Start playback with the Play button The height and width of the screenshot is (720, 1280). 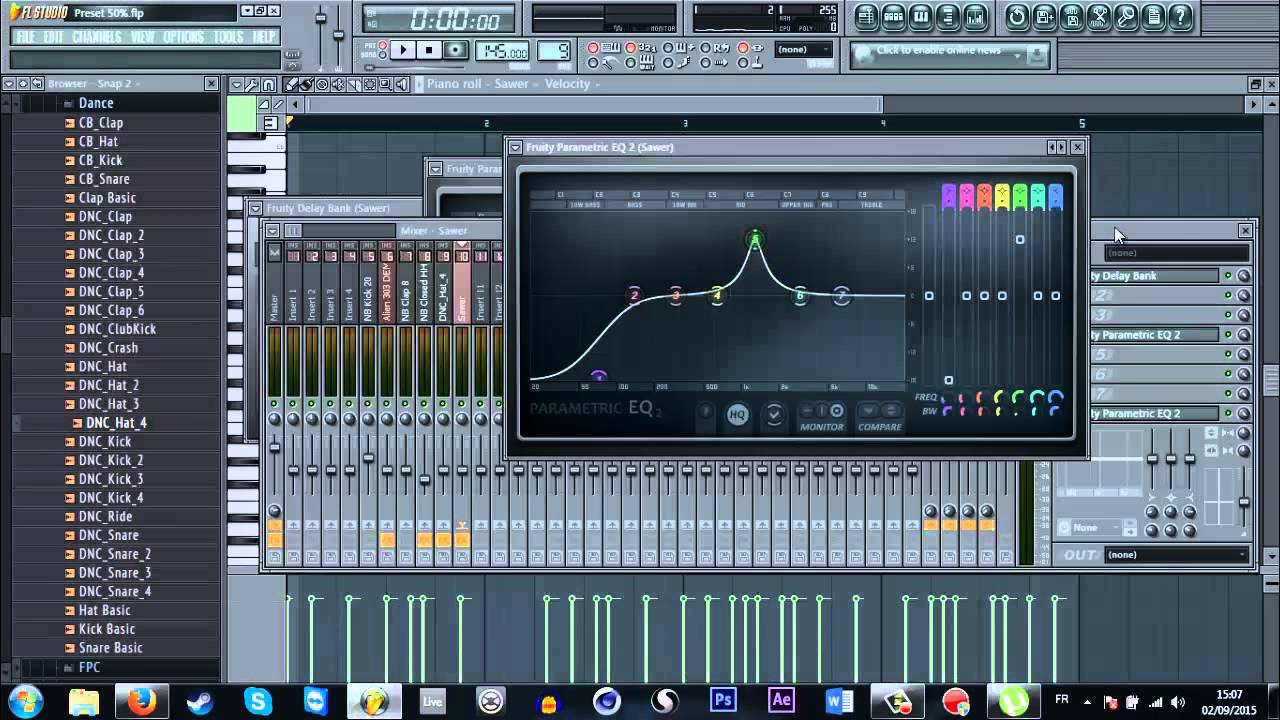[403, 50]
